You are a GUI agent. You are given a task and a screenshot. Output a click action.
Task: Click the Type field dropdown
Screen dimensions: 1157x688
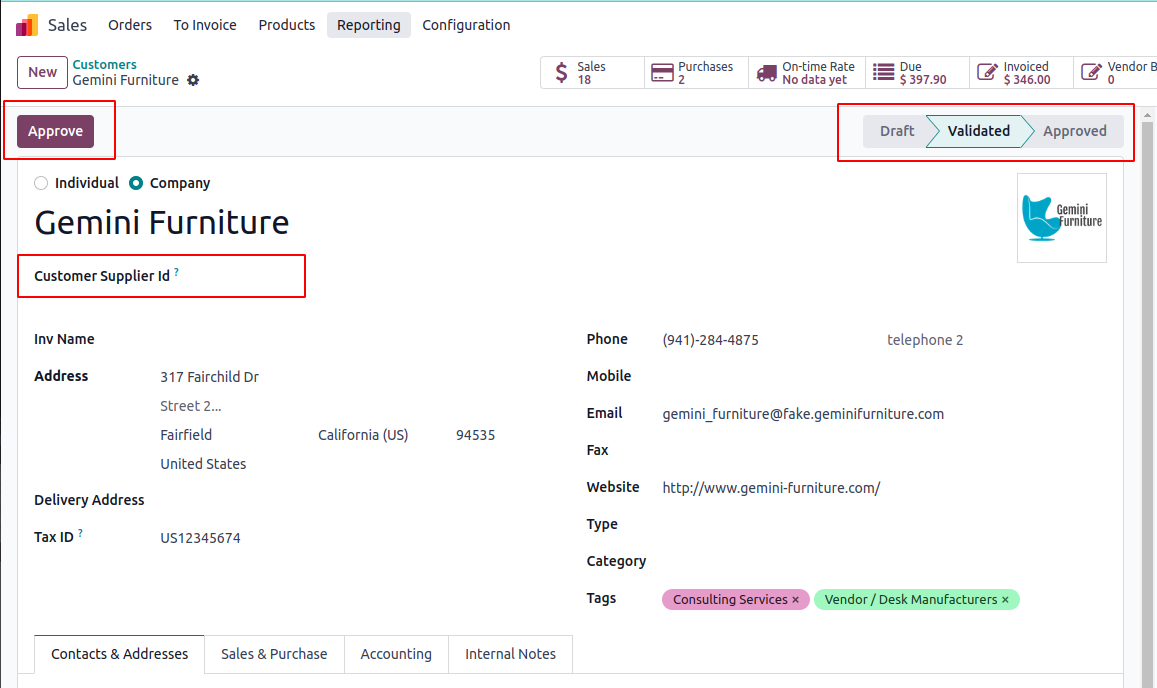[x=883, y=525]
